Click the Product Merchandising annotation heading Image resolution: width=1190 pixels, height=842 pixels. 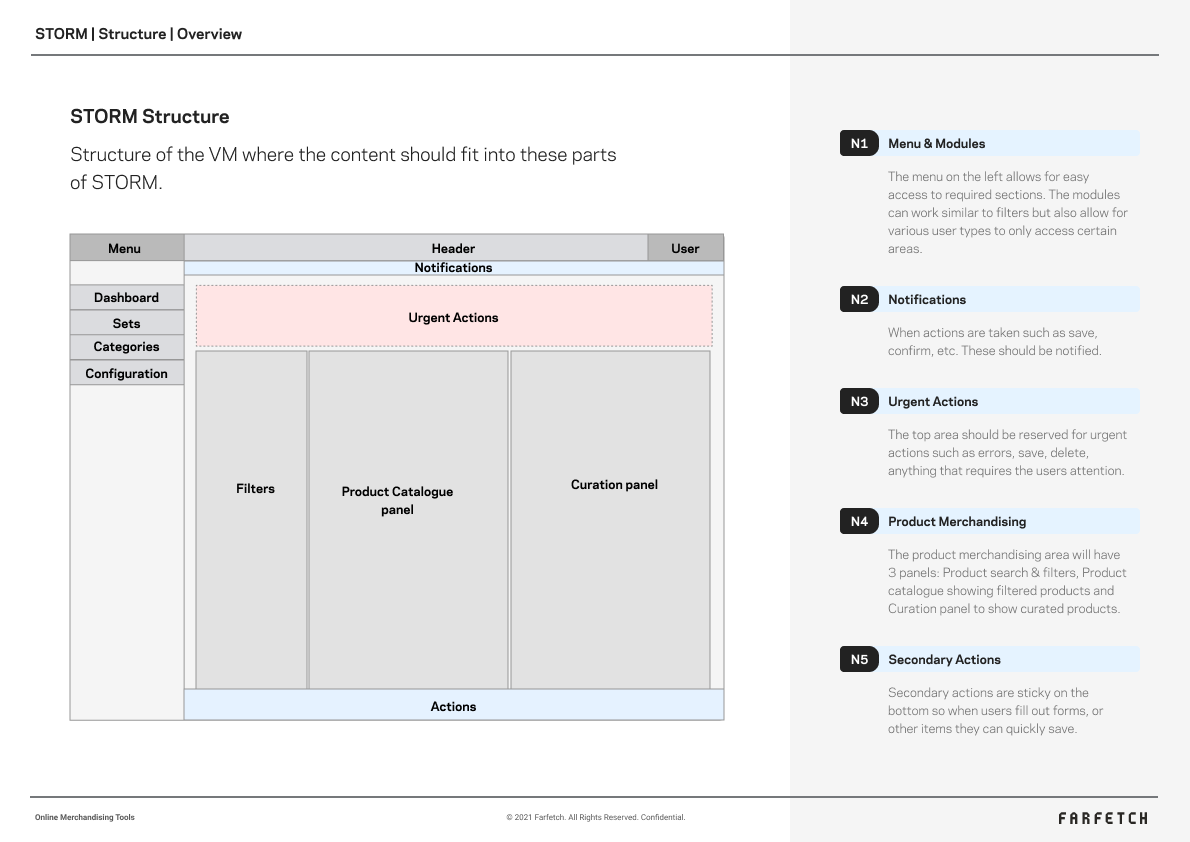(957, 521)
